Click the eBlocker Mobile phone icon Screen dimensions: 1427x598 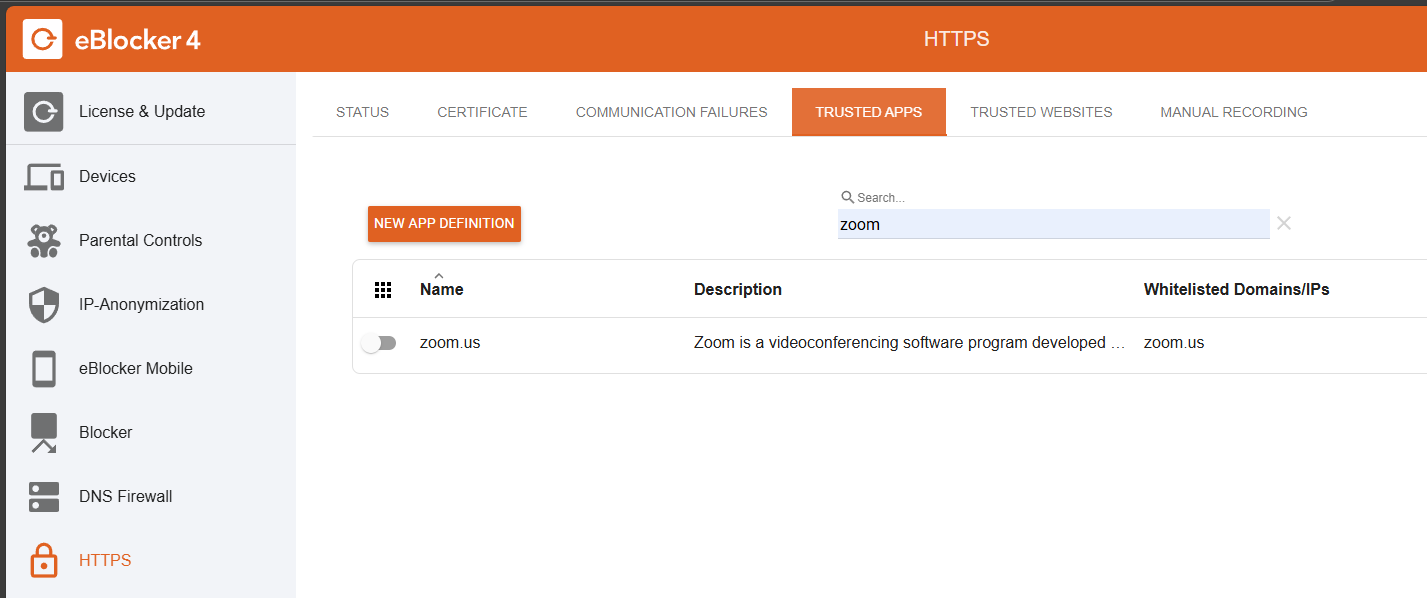(44, 369)
